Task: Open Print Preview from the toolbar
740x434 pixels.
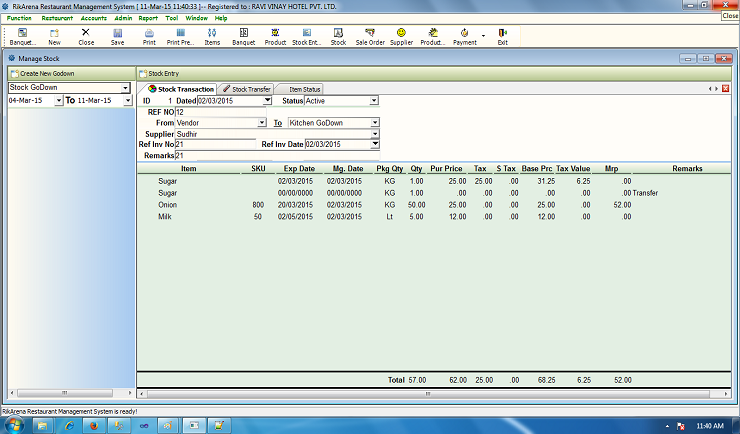Action: pos(180,37)
